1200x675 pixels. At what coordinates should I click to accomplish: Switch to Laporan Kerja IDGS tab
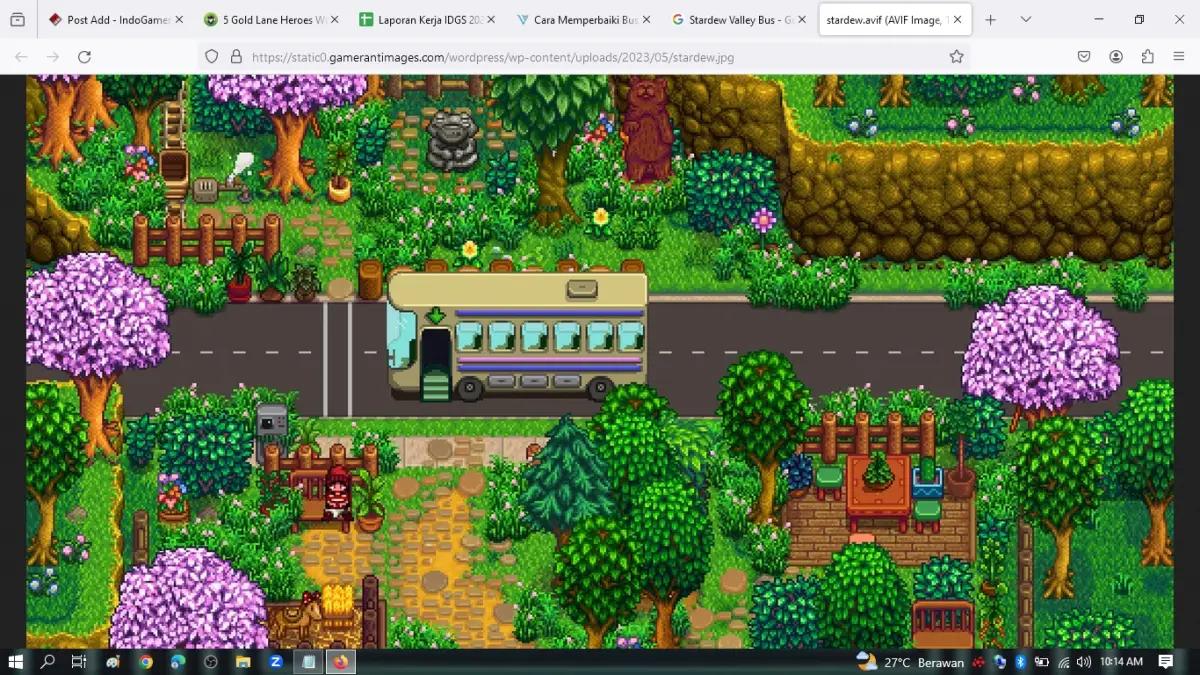tap(427, 19)
